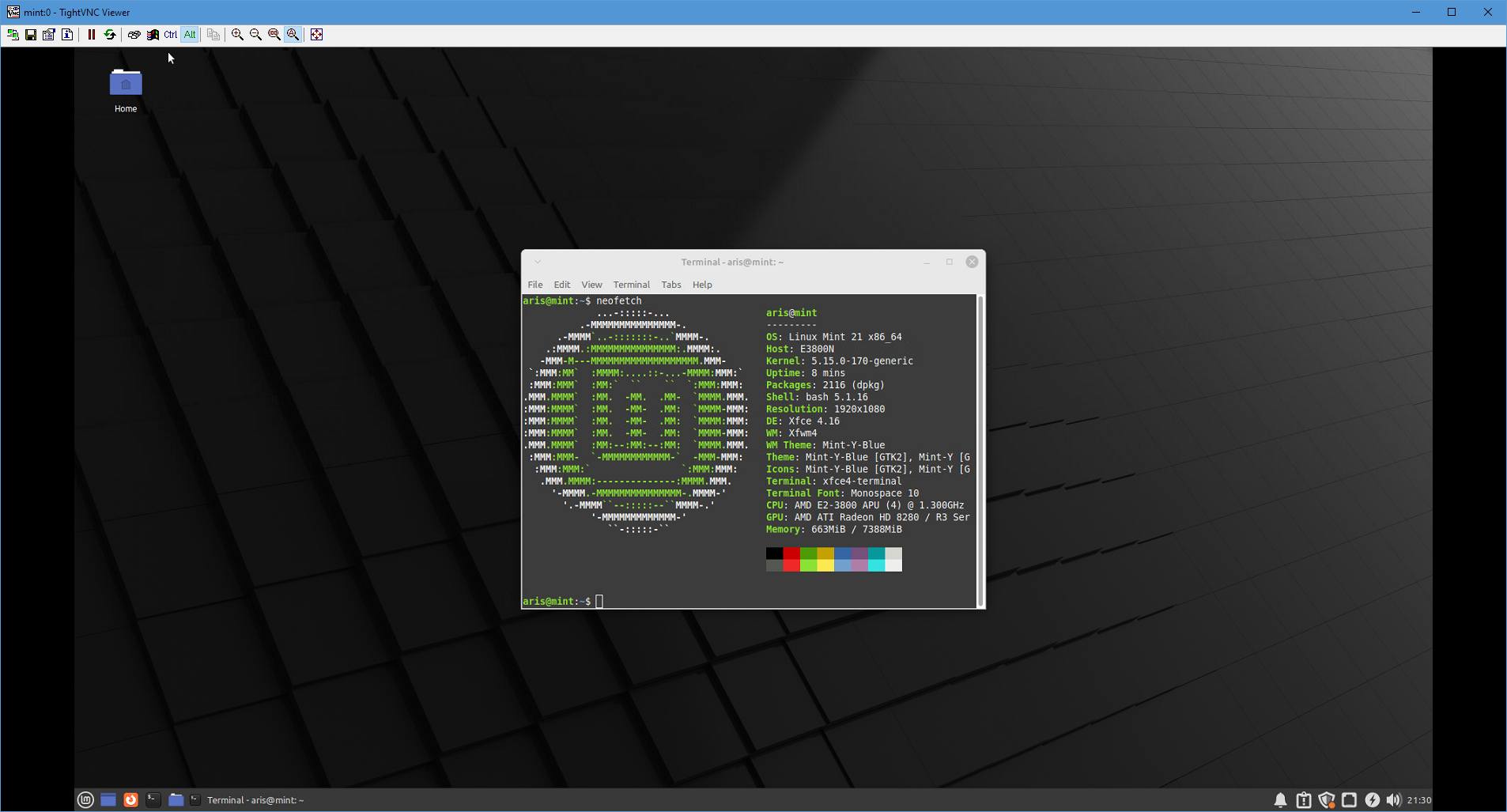The height and width of the screenshot is (812, 1507).
Task: Pause the remote session
Action: tap(92, 35)
